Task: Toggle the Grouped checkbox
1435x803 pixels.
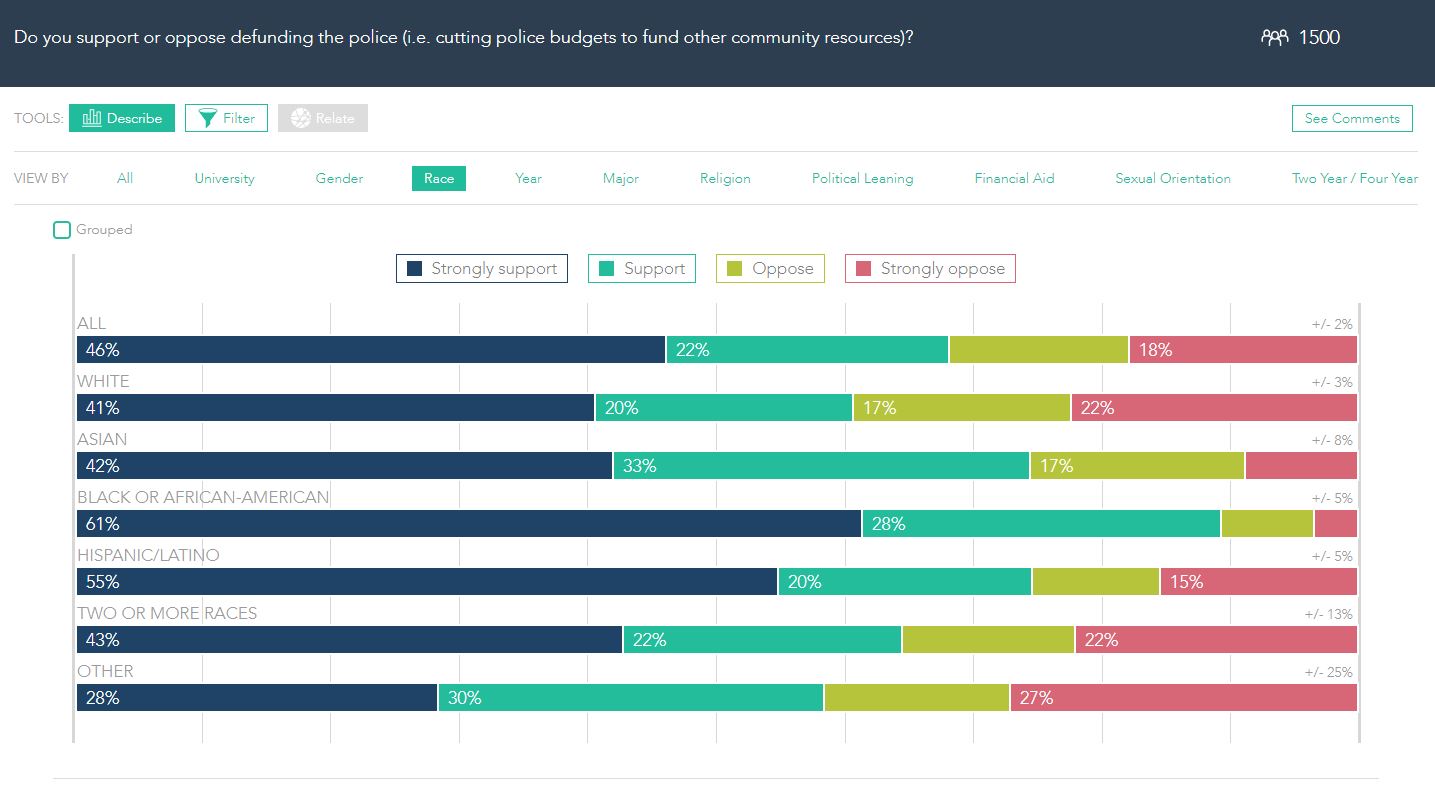Action: [x=62, y=230]
